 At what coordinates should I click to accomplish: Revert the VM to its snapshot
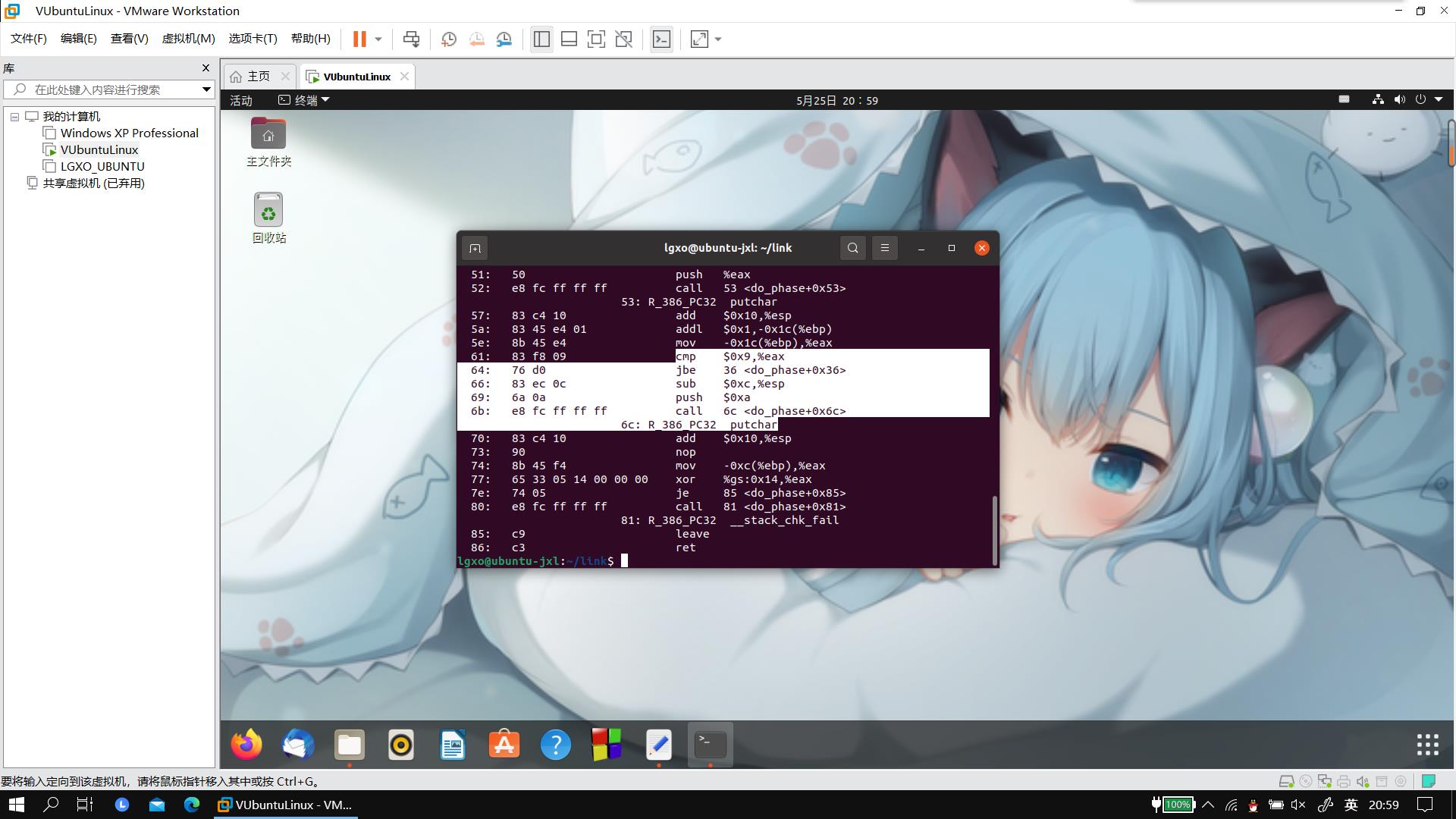coord(476,39)
